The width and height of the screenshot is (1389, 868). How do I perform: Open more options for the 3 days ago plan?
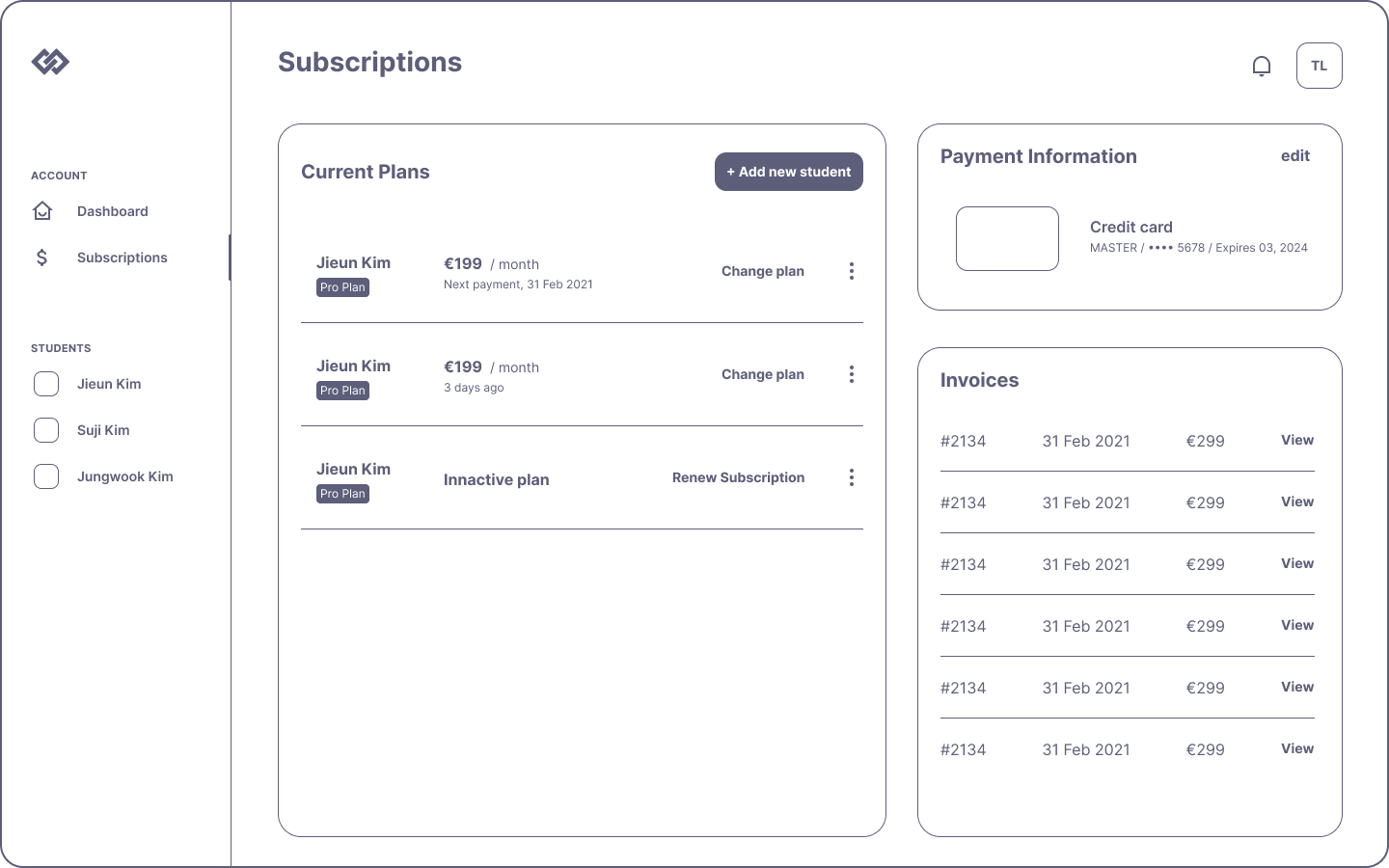click(x=851, y=374)
